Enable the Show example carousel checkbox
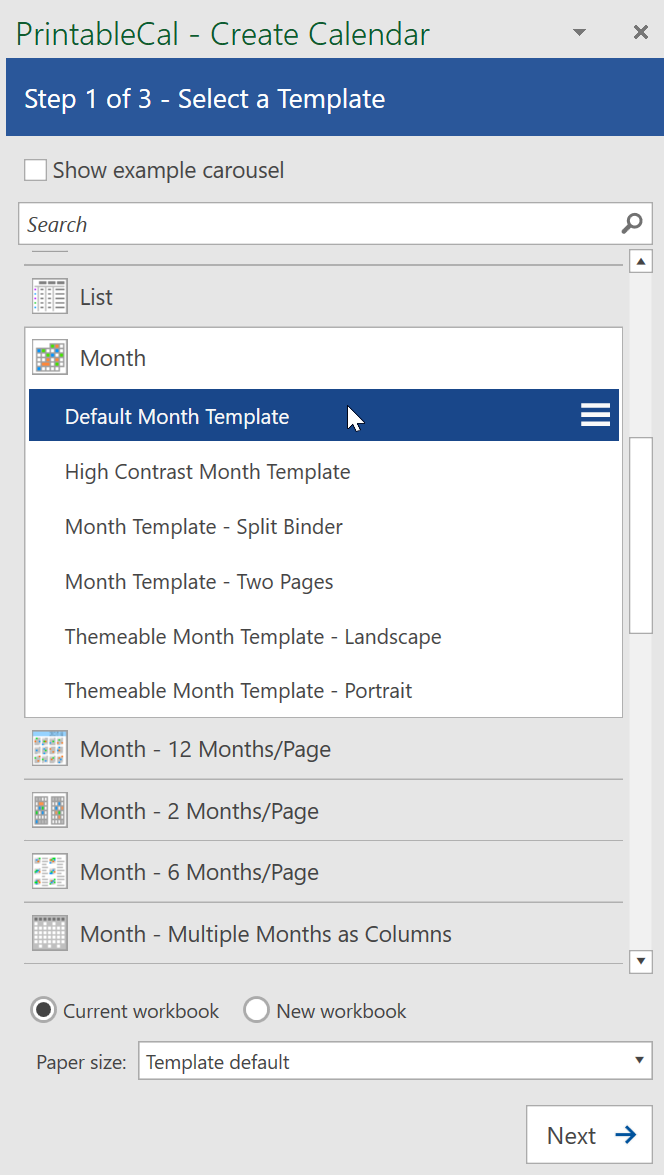Screen dimensions: 664x1175 click(x=35, y=170)
